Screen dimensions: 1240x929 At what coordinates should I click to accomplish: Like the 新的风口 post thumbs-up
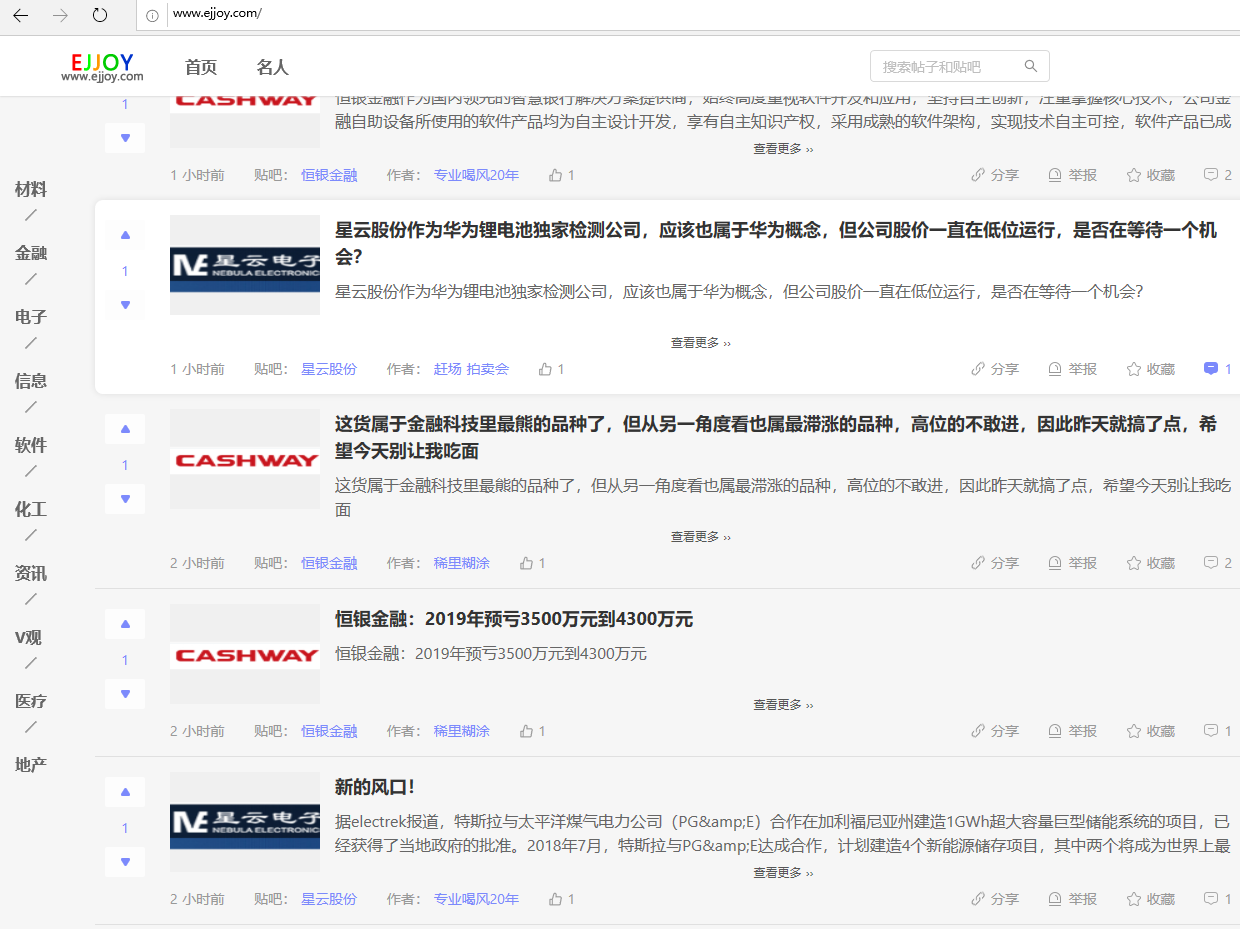pyautogui.click(x=561, y=899)
